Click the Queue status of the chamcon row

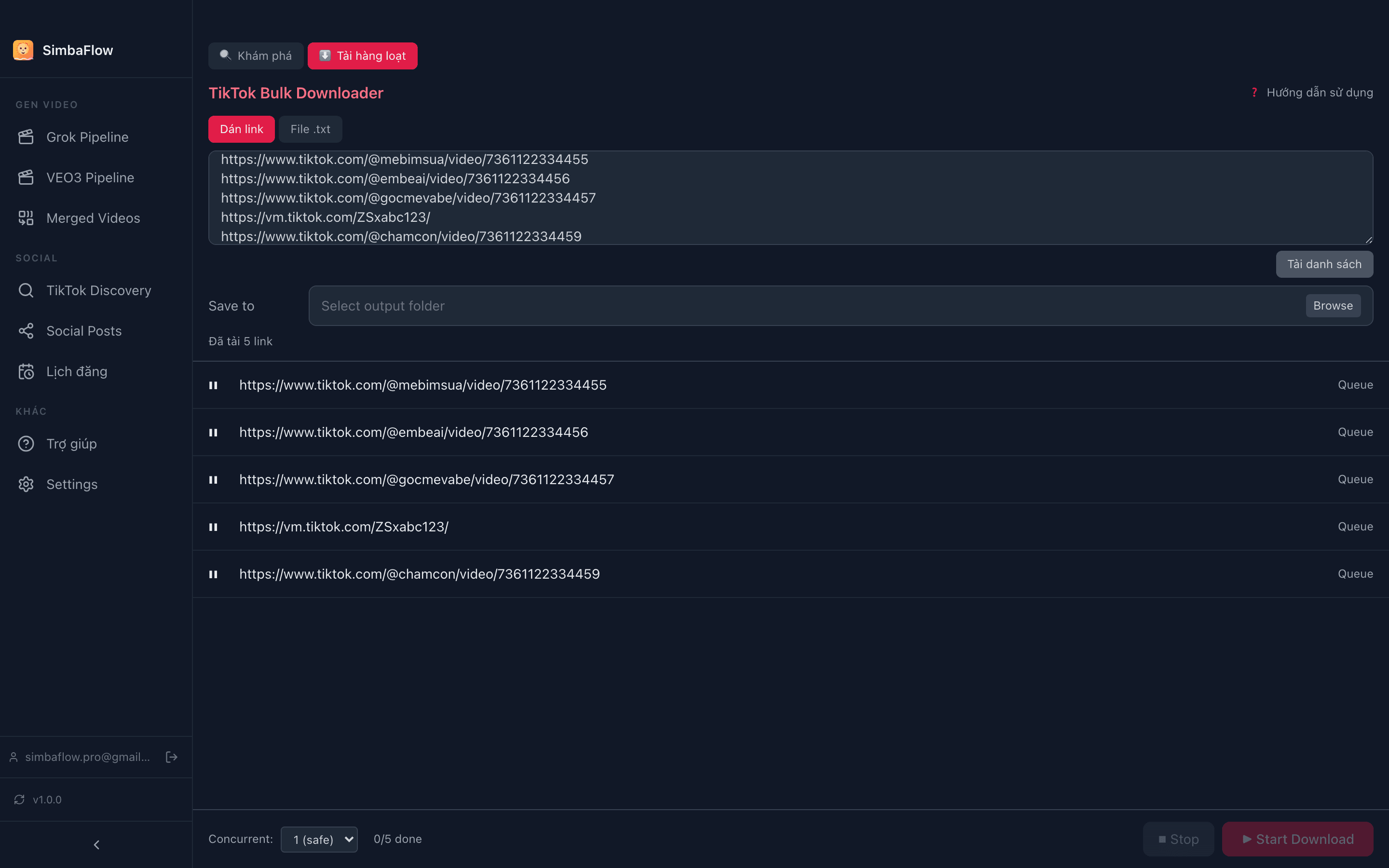click(1355, 574)
